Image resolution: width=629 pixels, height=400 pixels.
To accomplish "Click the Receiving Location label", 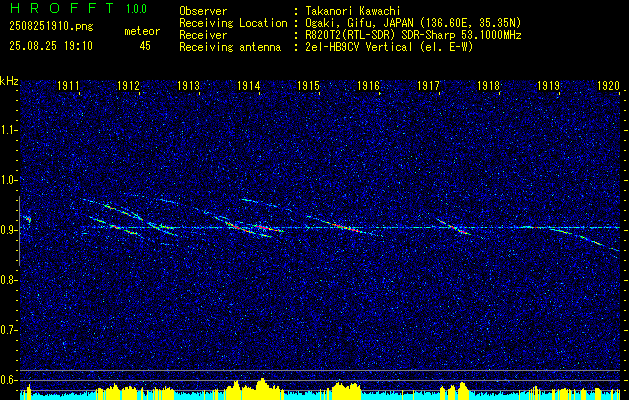I will click(x=233, y=23).
